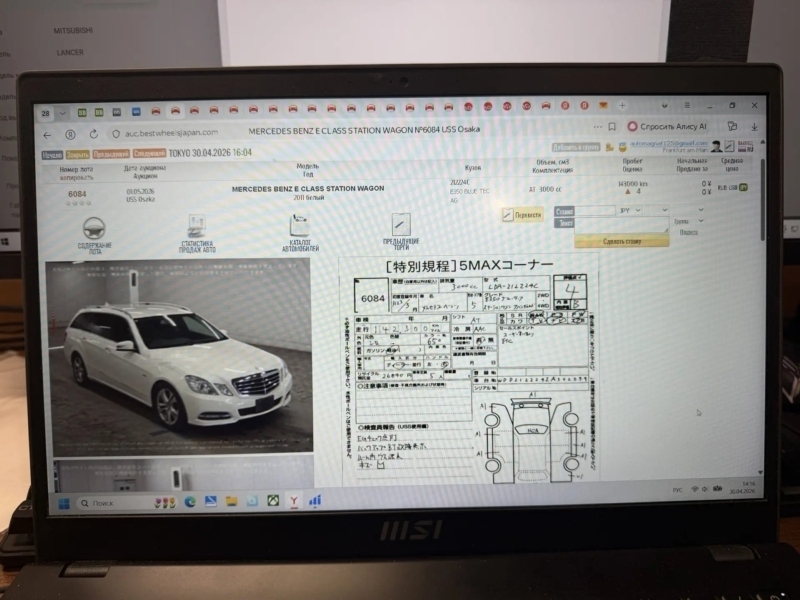Click the shield site-protection icon
This screenshot has width=800, height=600.
point(116,134)
